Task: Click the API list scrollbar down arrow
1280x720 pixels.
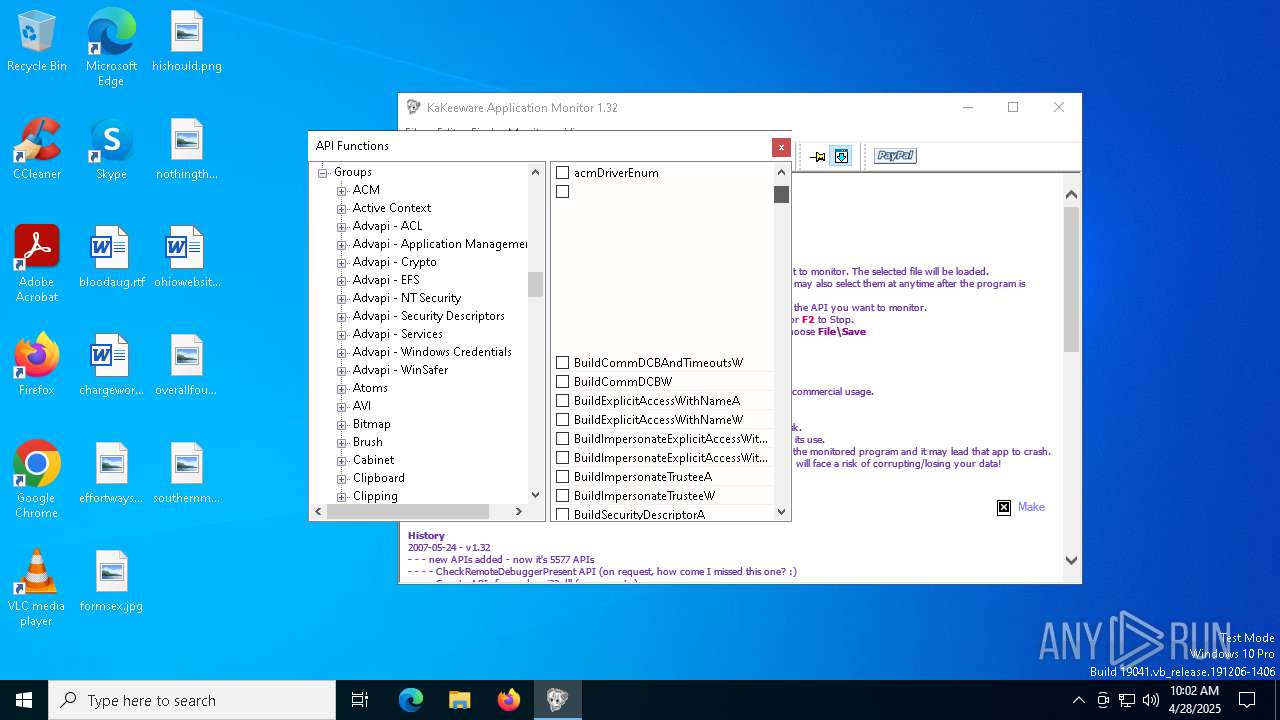Action: coord(781,511)
